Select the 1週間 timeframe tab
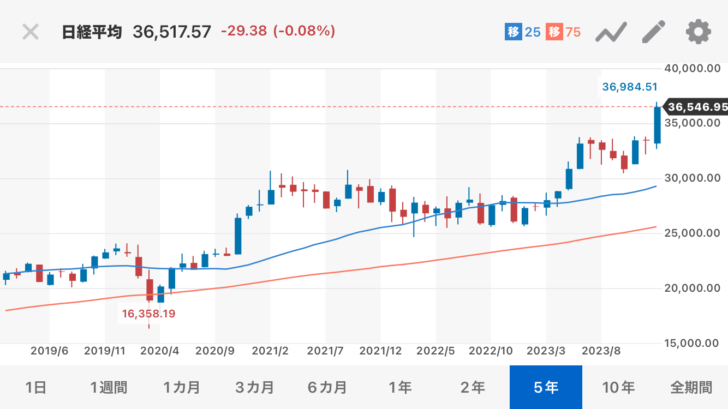The height and width of the screenshot is (409, 728). click(x=108, y=387)
